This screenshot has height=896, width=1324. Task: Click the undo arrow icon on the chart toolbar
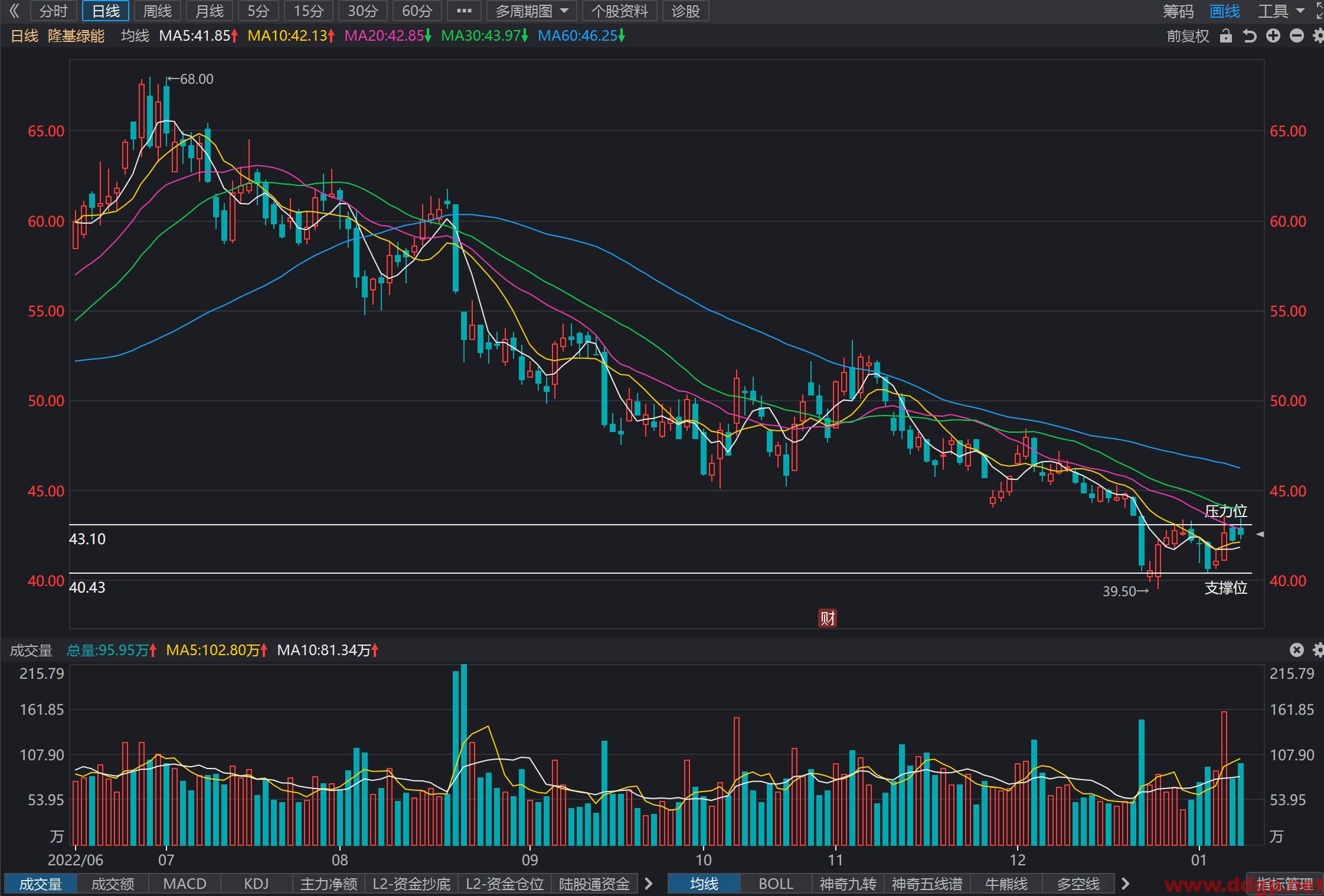click(1250, 36)
